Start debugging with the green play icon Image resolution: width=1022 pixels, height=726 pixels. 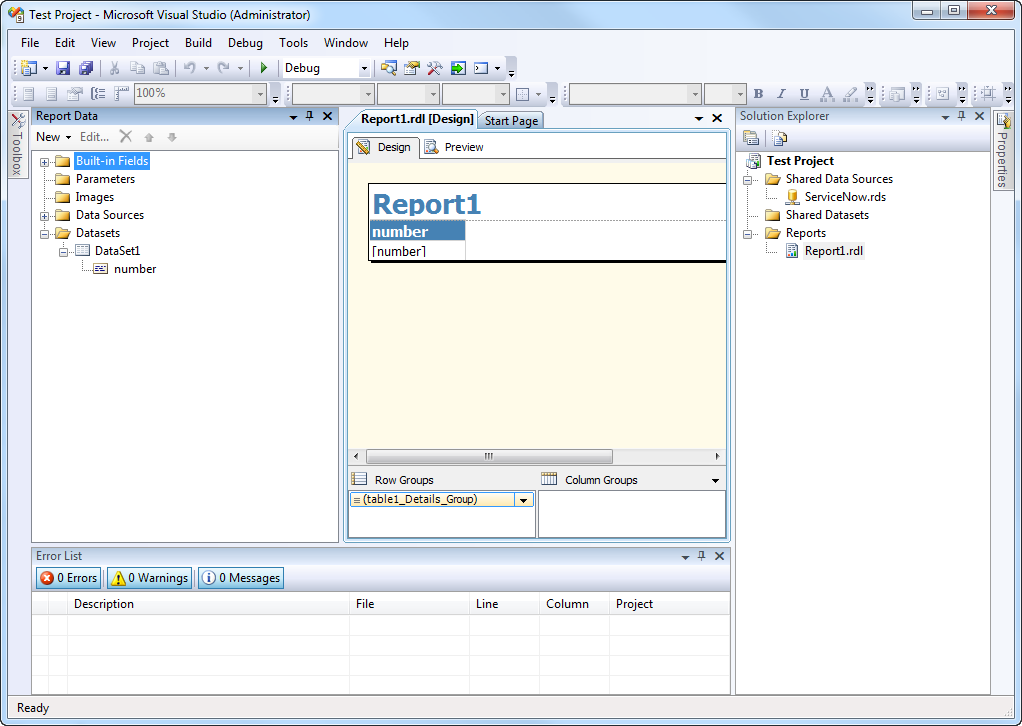tap(264, 68)
